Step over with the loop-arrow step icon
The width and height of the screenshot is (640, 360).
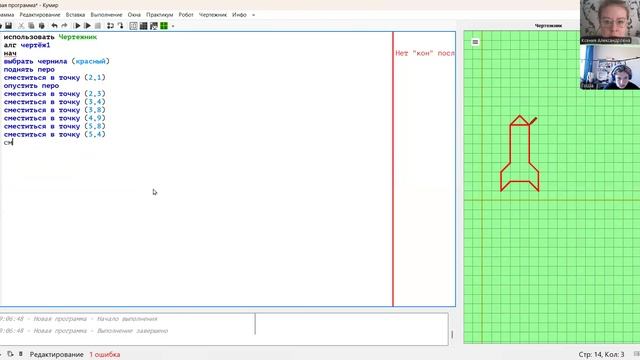110,26
